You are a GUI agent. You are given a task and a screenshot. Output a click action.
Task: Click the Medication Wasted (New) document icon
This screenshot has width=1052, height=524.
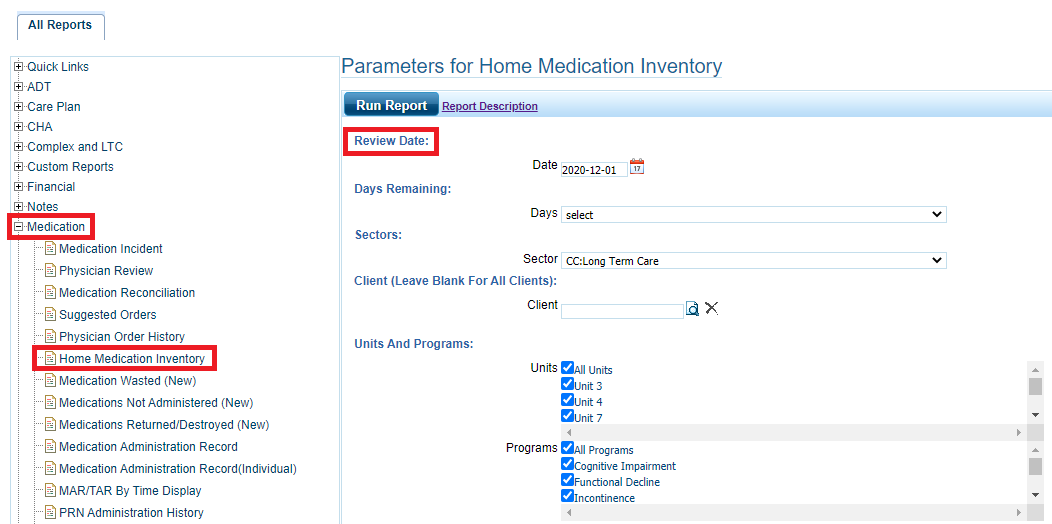point(50,381)
